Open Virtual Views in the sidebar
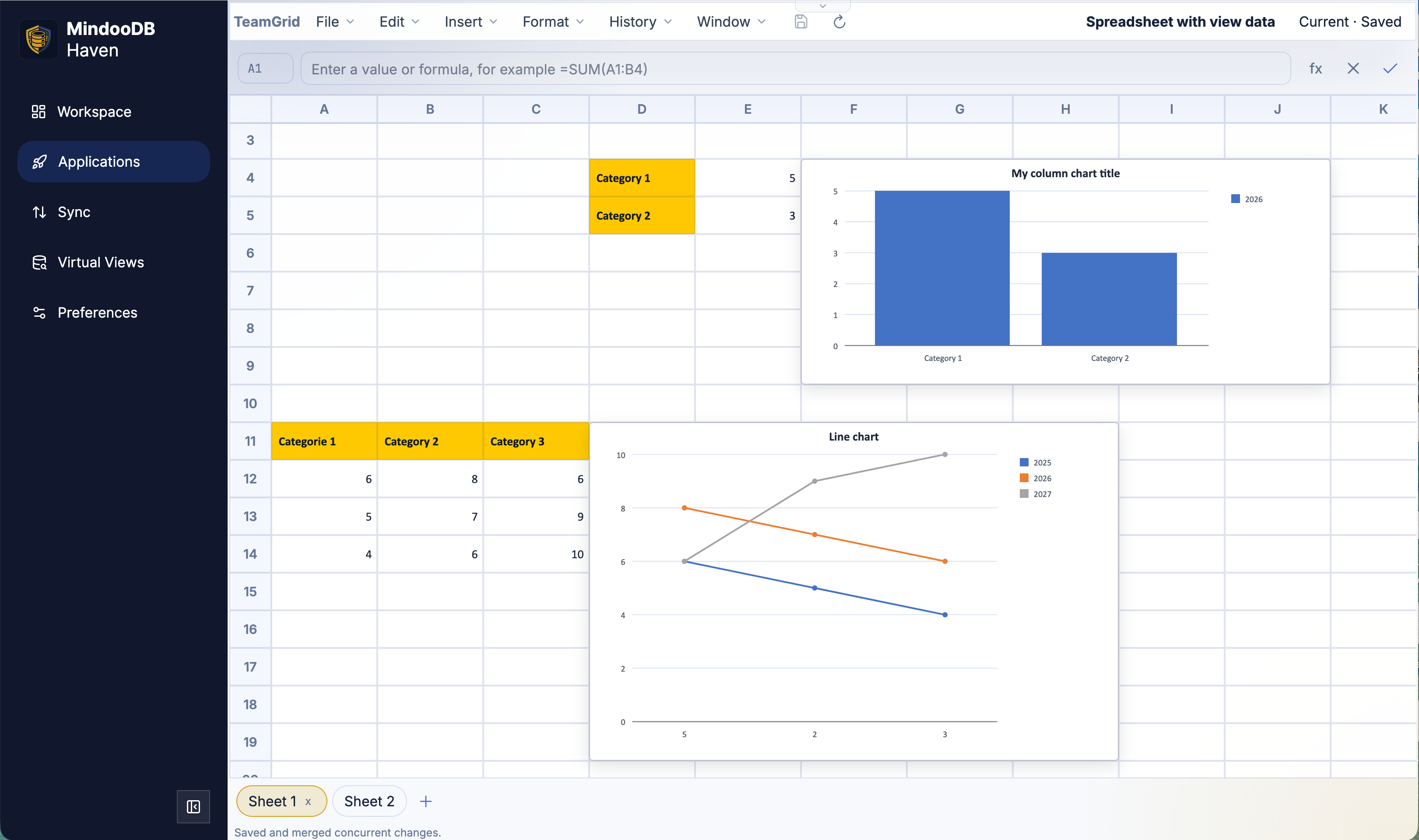1419x840 pixels. tap(114, 262)
